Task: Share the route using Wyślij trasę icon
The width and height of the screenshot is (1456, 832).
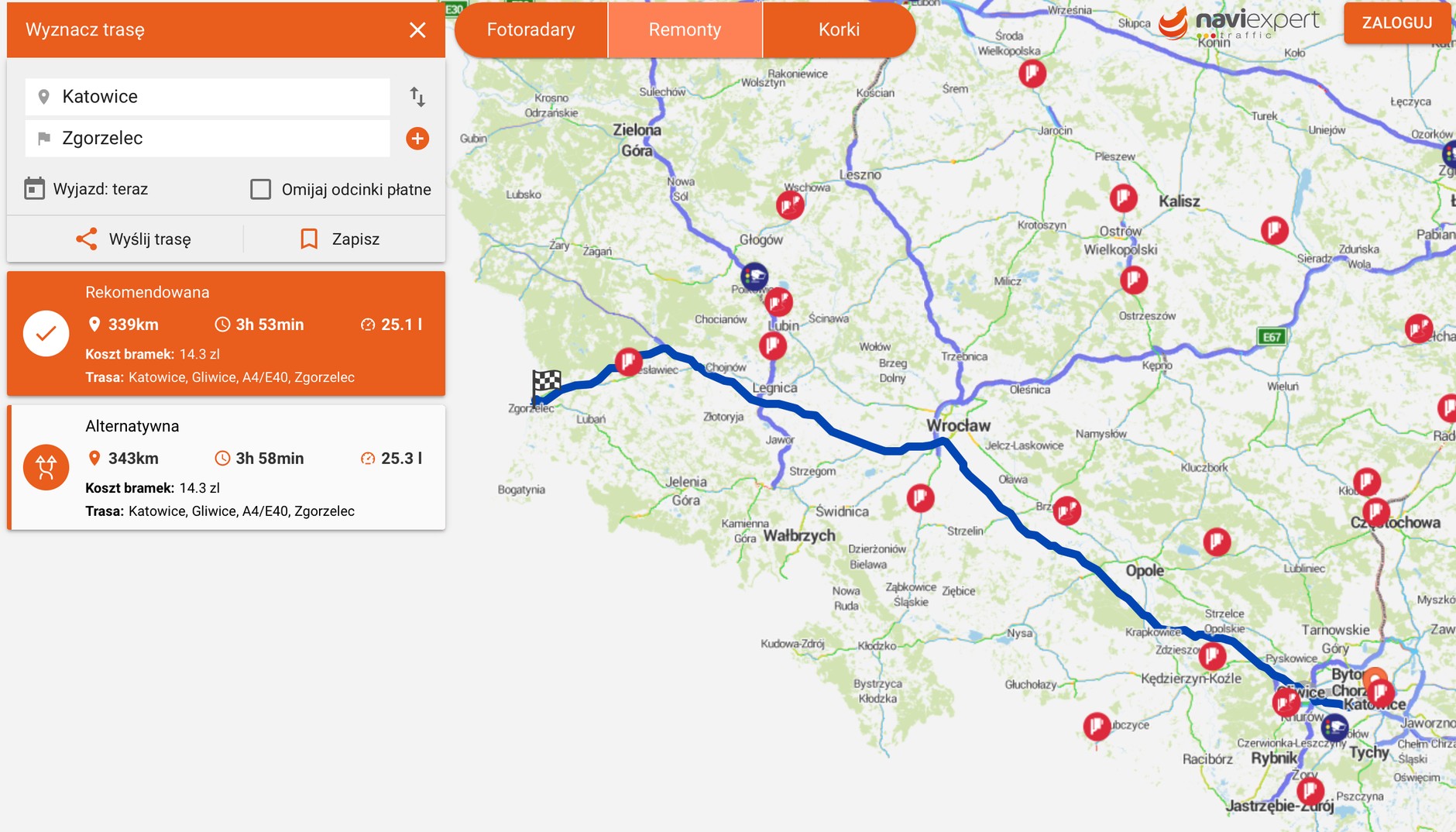Action: pos(87,239)
